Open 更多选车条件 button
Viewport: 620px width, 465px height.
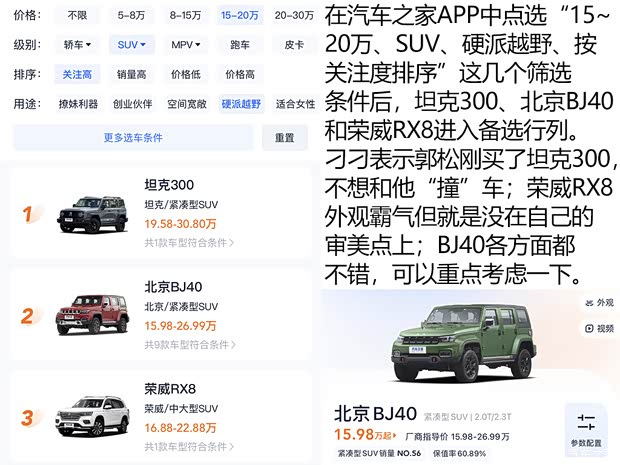click(133, 138)
